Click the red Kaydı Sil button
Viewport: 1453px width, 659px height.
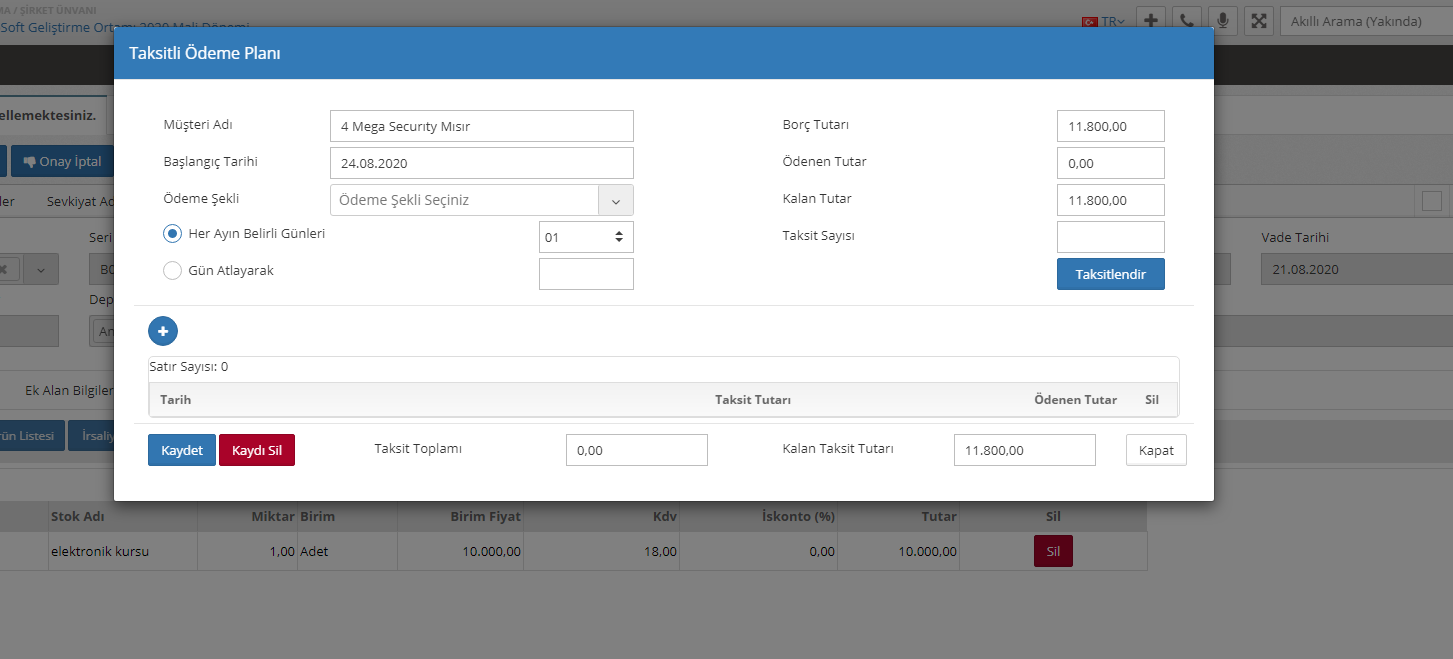click(257, 450)
